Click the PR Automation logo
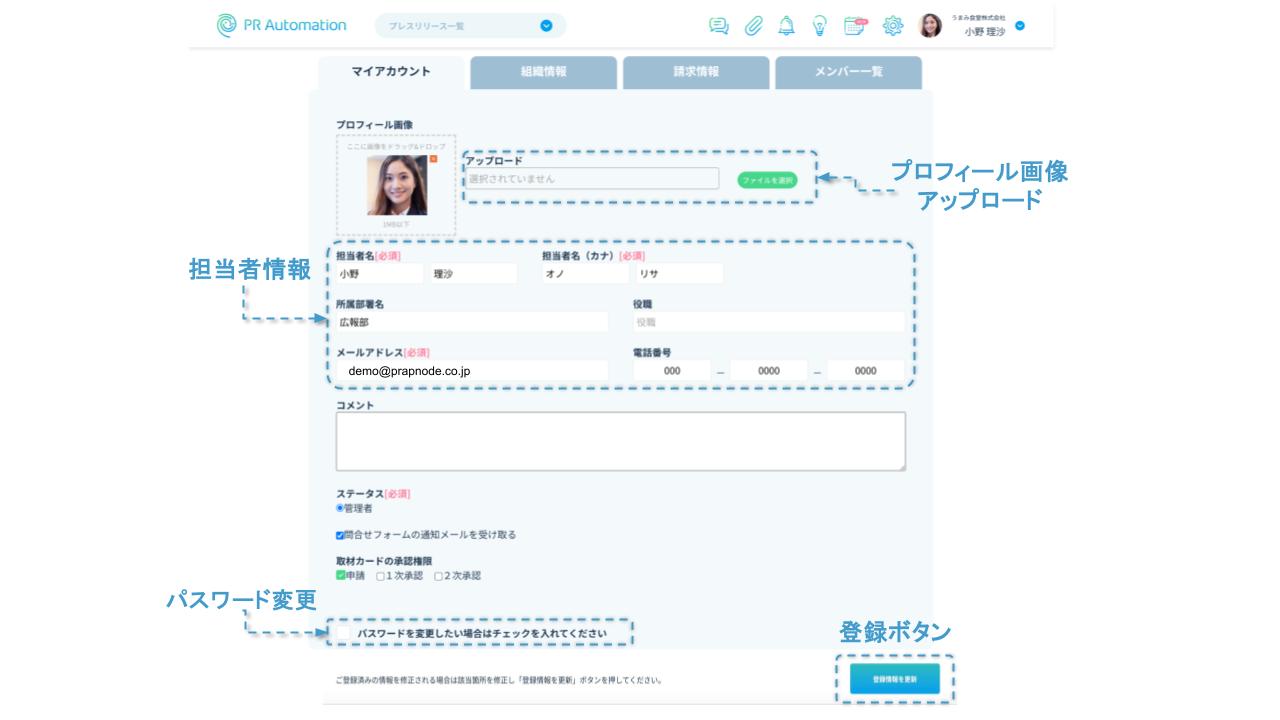Image resolution: width=1280 pixels, height=720 pixels. [x=282, y=25]
